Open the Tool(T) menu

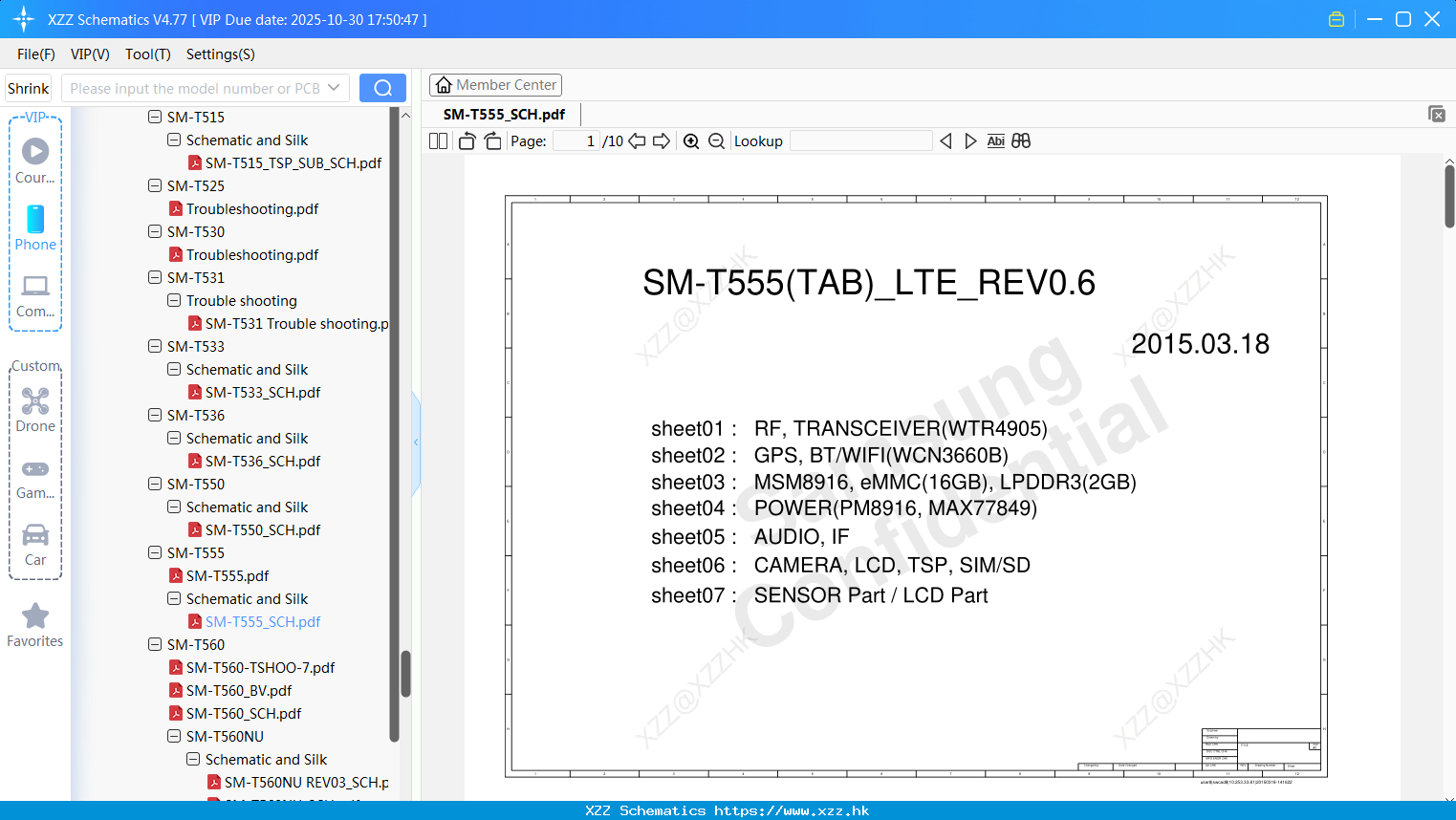pos(148,54)
